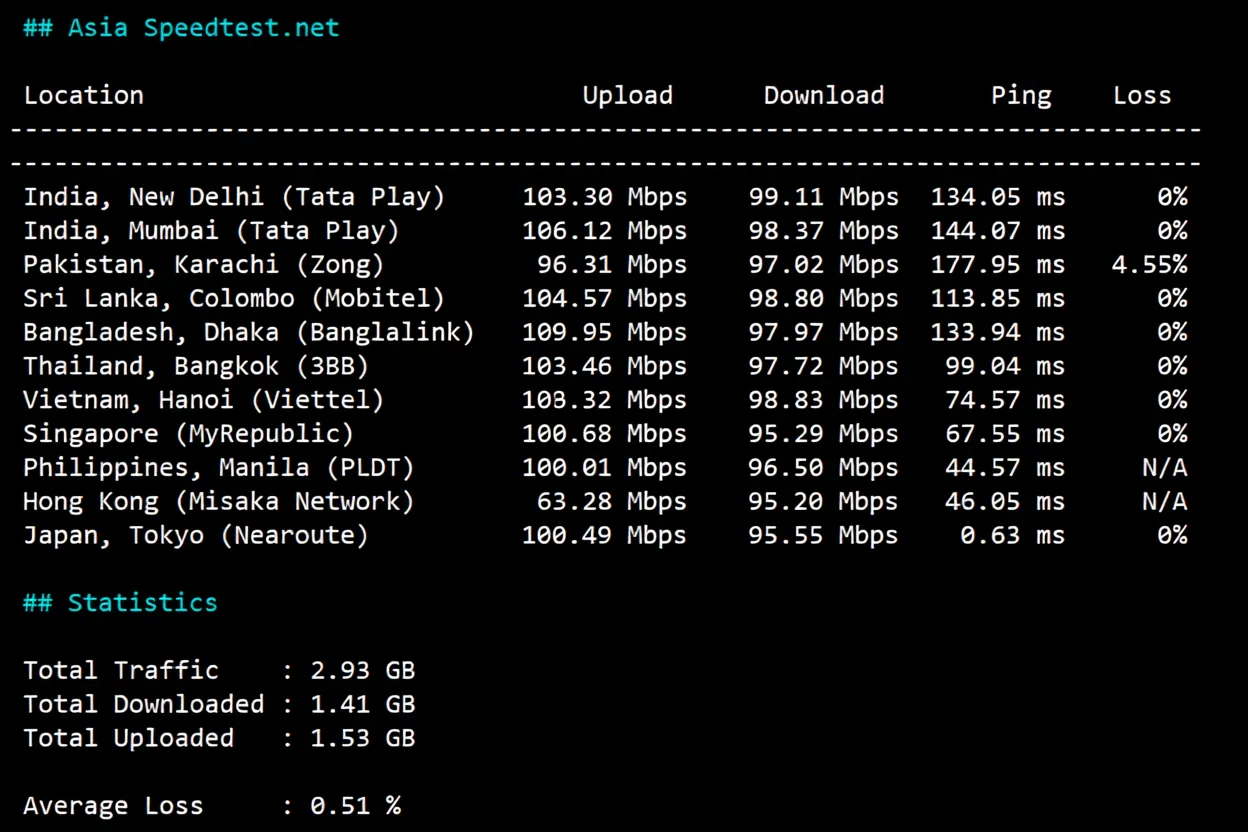The height and width of the screenshot is (832, 1248).
Task: Click the Hong Kong (Misaka Network) row
Action: [x=219, y=501]
